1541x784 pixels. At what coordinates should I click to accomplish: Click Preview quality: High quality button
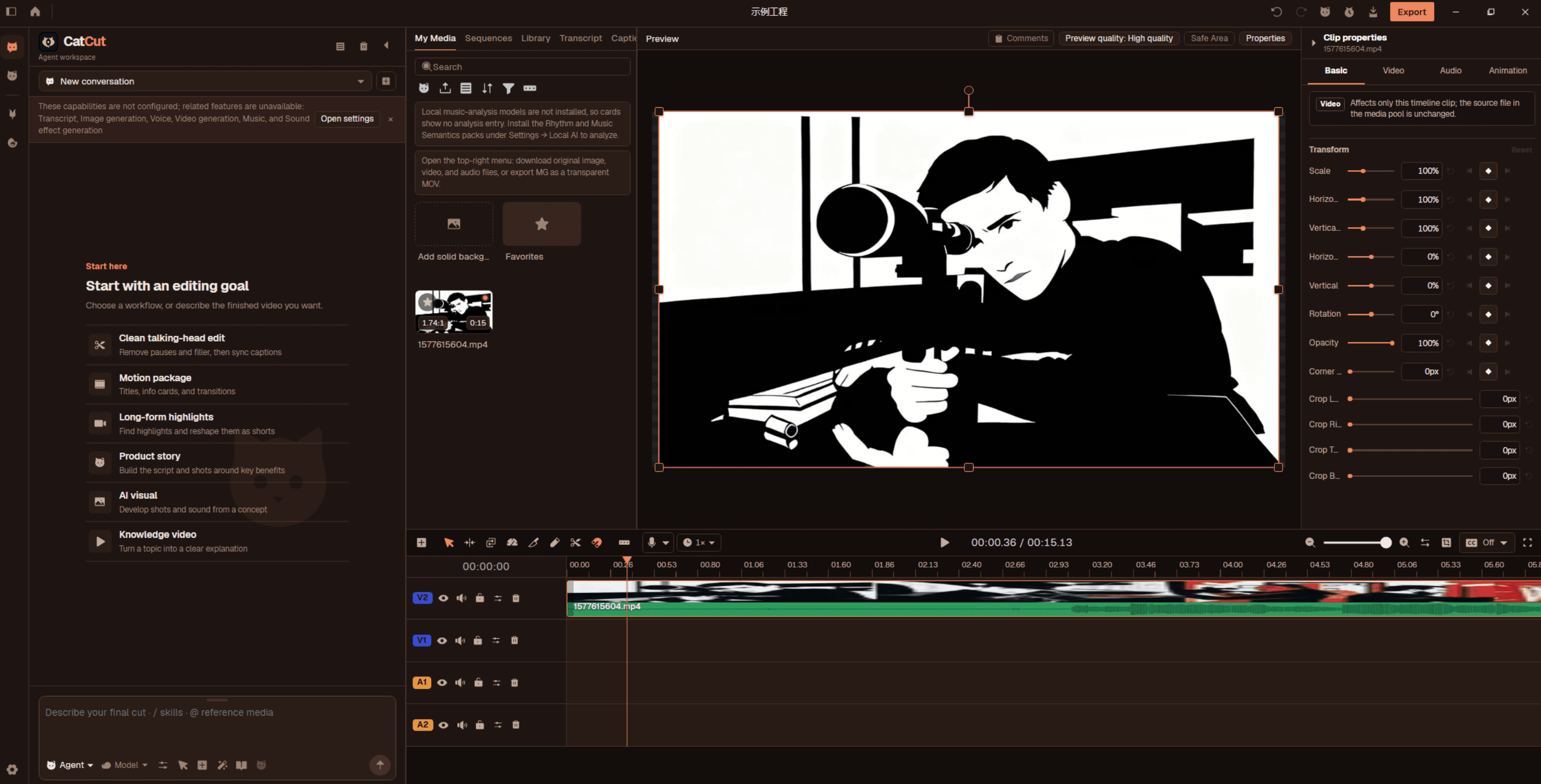[1118, 38]
